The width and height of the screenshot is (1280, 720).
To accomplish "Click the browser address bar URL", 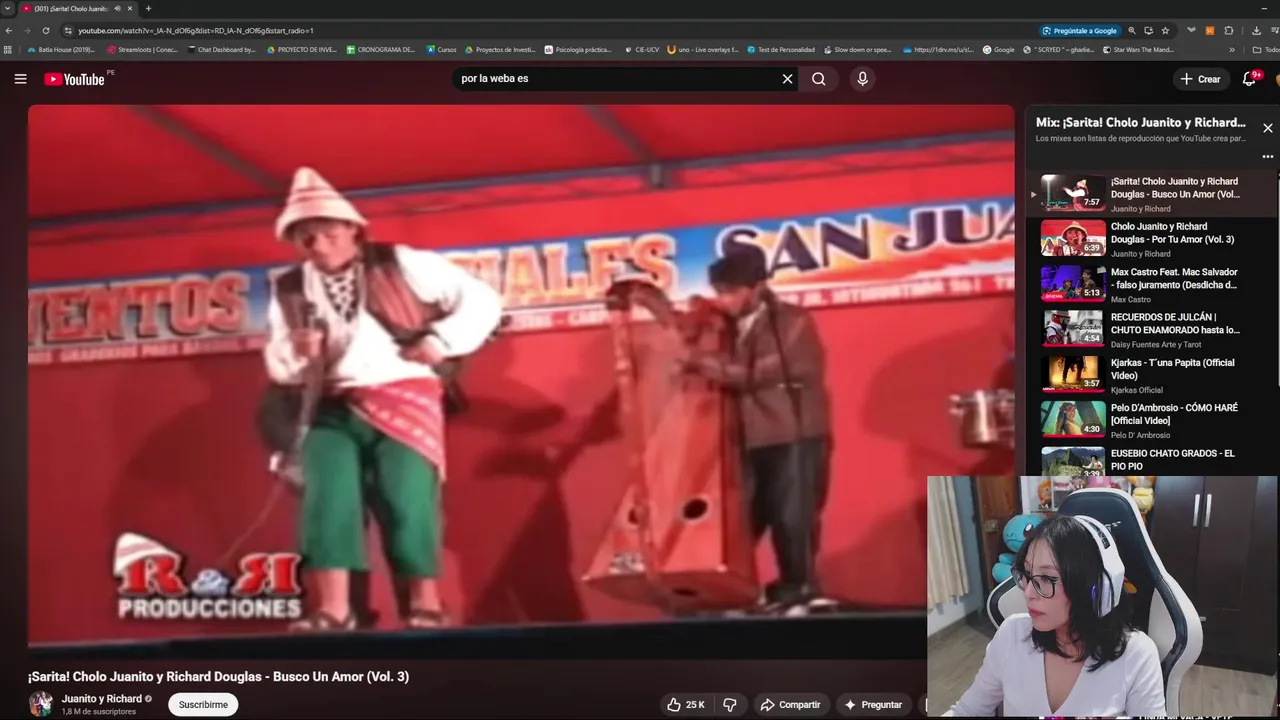I will pos(196,31).
